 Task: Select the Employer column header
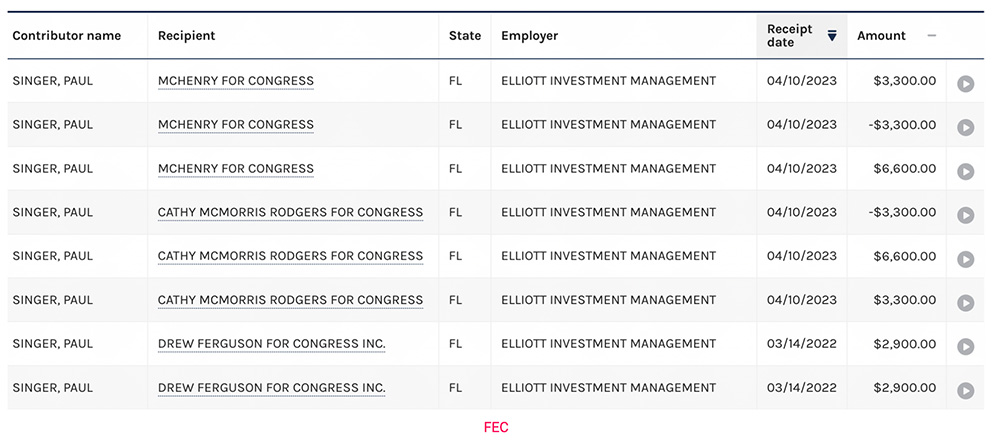(x=530, y=36)
